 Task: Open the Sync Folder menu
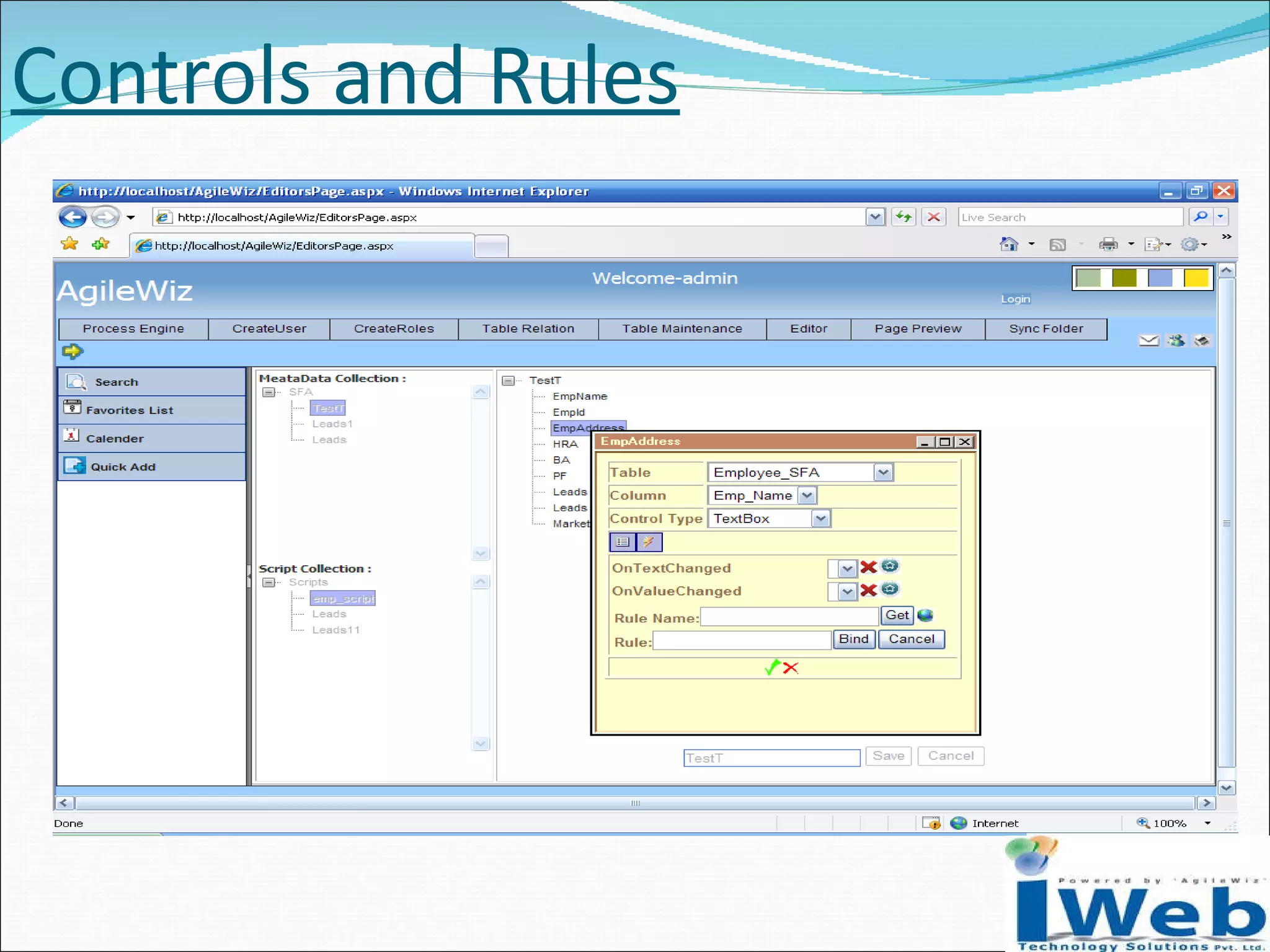coord(1046,329)
